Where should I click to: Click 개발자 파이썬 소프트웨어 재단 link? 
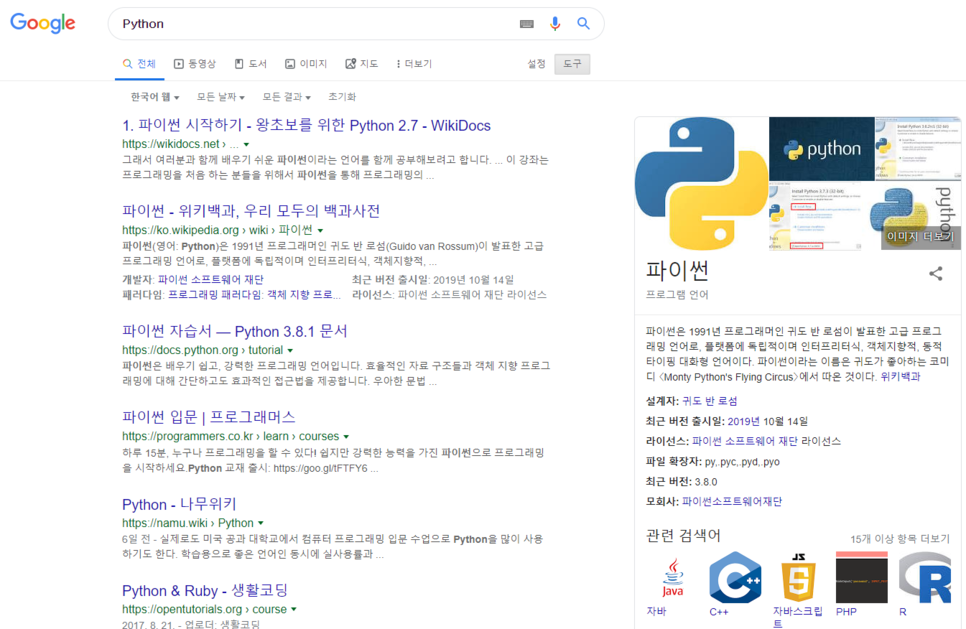(x=211, y=280)
